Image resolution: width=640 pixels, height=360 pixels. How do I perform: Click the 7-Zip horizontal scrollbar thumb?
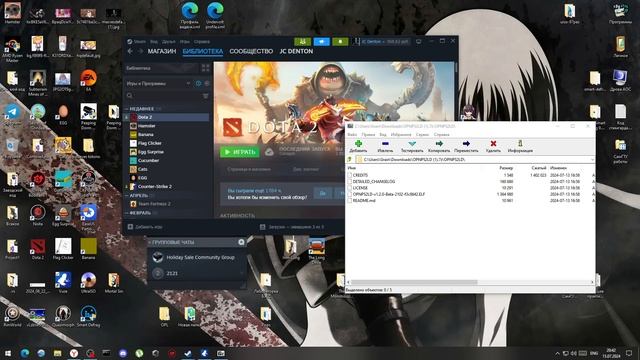pyautogui.click(x=414, y=282)
